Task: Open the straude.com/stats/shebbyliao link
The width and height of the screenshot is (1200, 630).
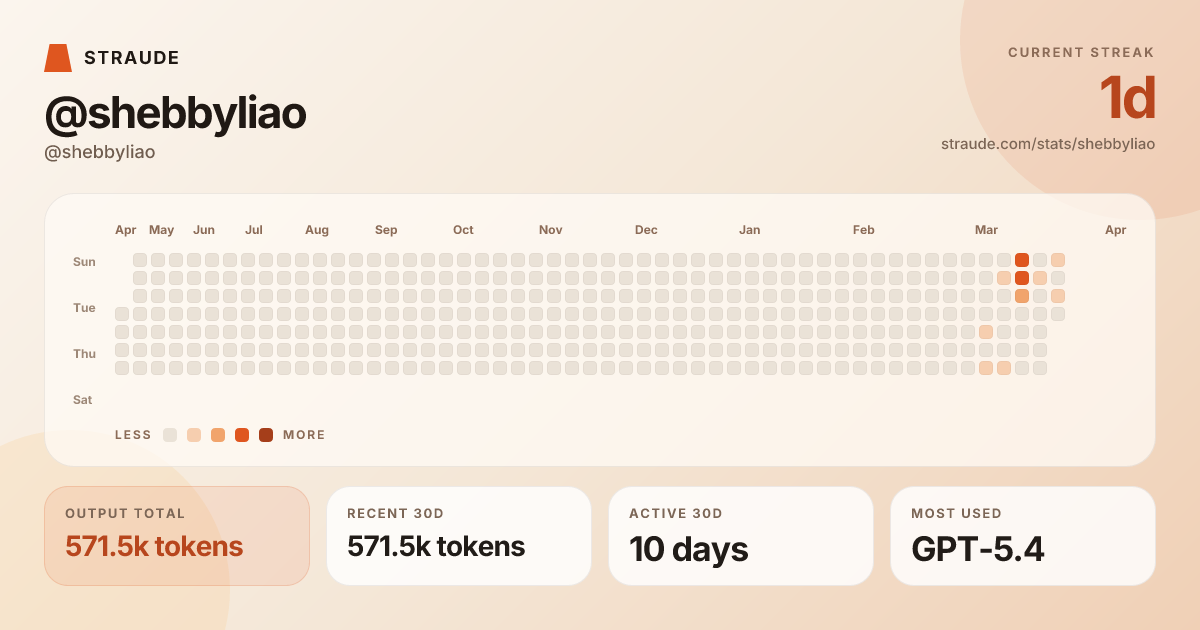Action: (1047, 144)
